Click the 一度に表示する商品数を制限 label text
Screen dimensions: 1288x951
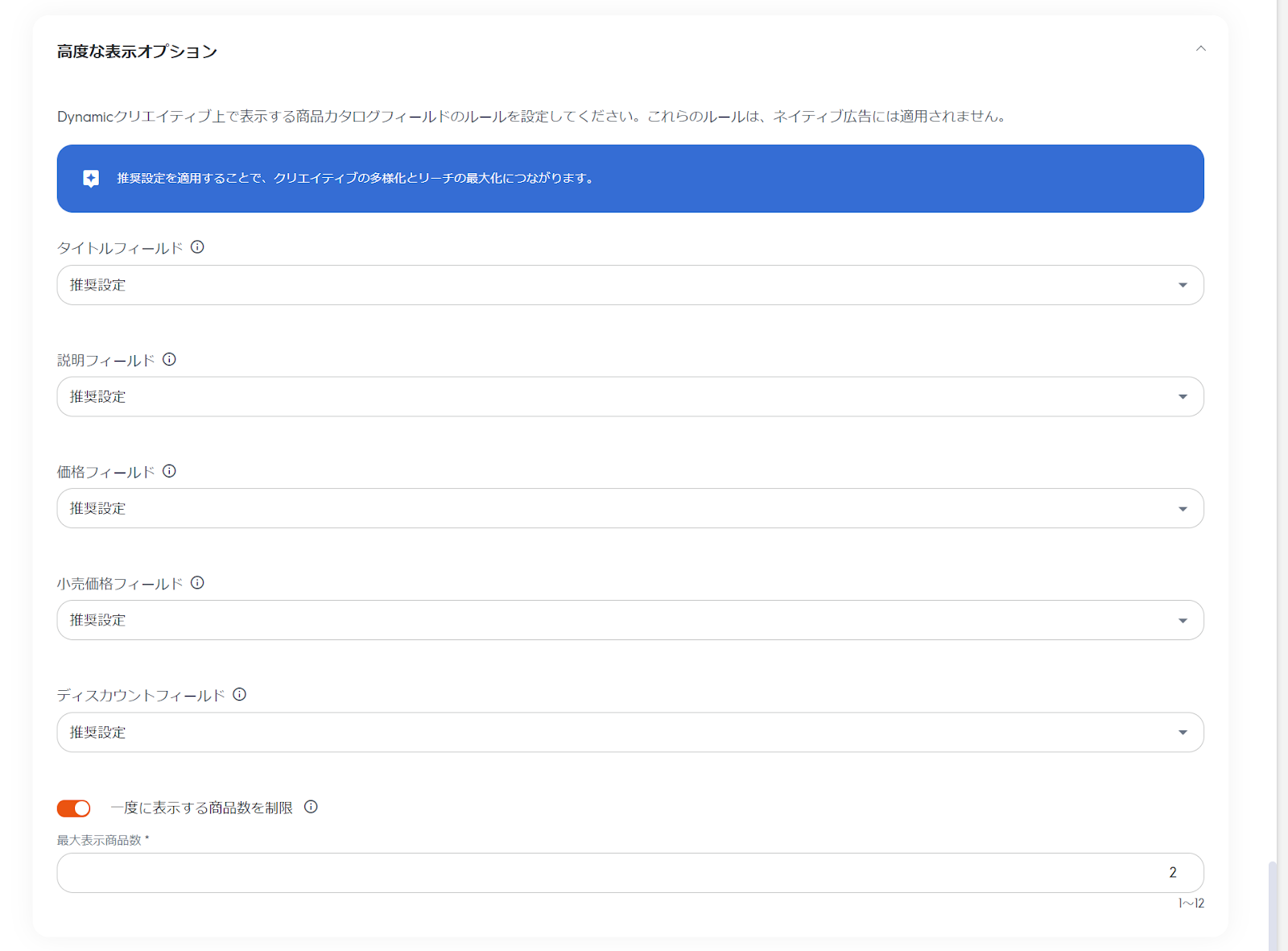coord(201,808)
